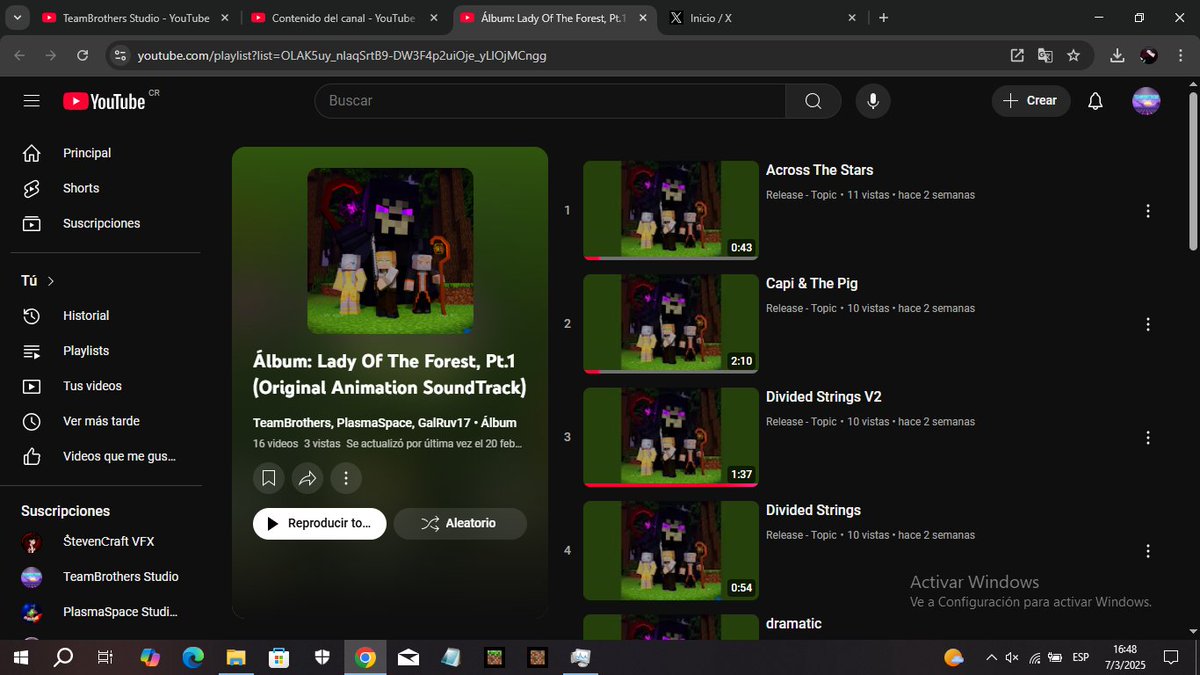This screenshot has height=675, width=1200.
Task: Play the 0:54 Divided Strings thumbnail
Action: [x=671, y=551]
